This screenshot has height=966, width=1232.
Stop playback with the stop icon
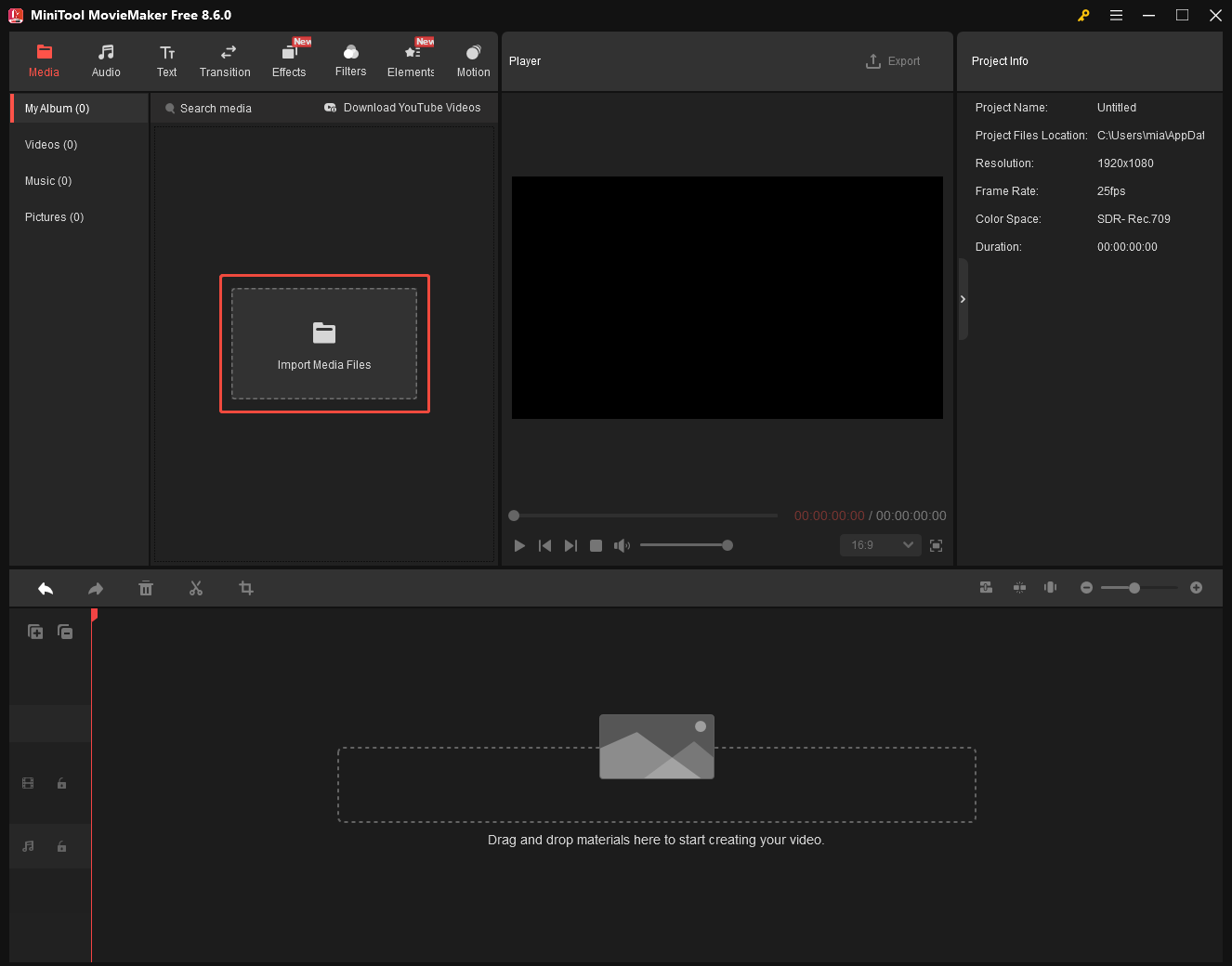click(x=596, y=545)
